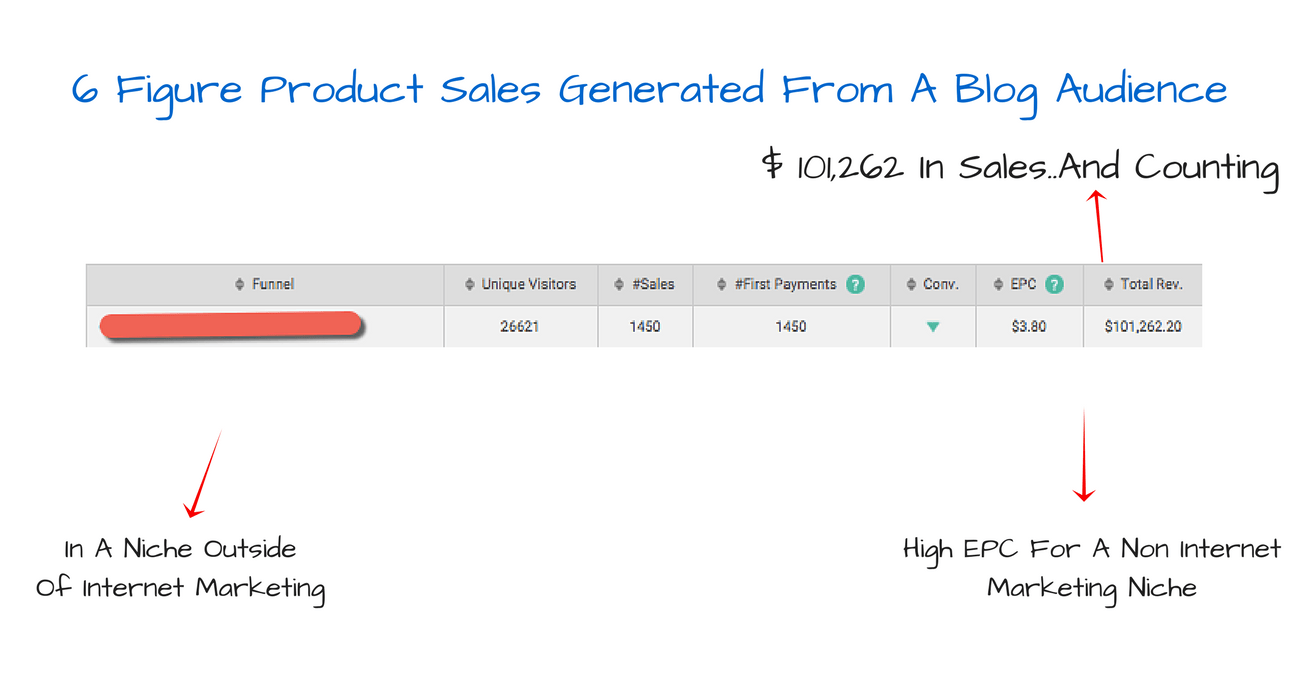Click the blue 6 Figure Product Sales title
Image resolution: width=1300 pixels, height=700 pixels.
click(650, 91)
